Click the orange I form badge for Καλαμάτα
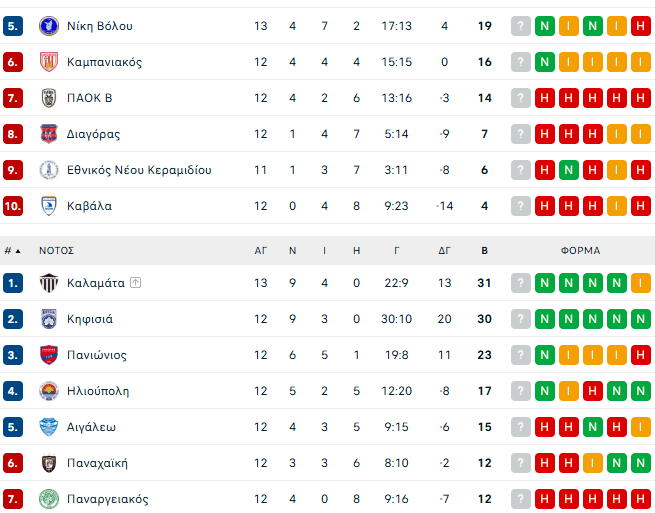 tap(640, 283)
